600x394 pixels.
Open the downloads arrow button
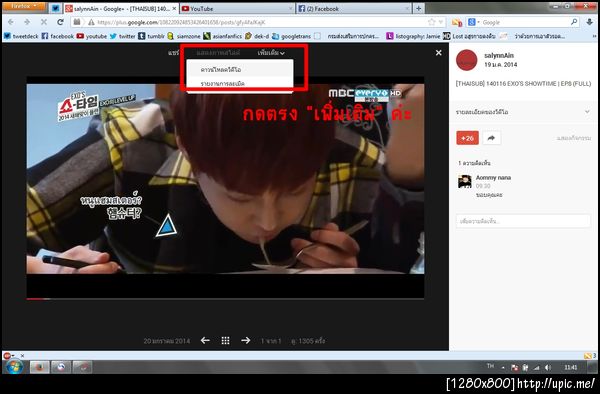click(589, 22)
